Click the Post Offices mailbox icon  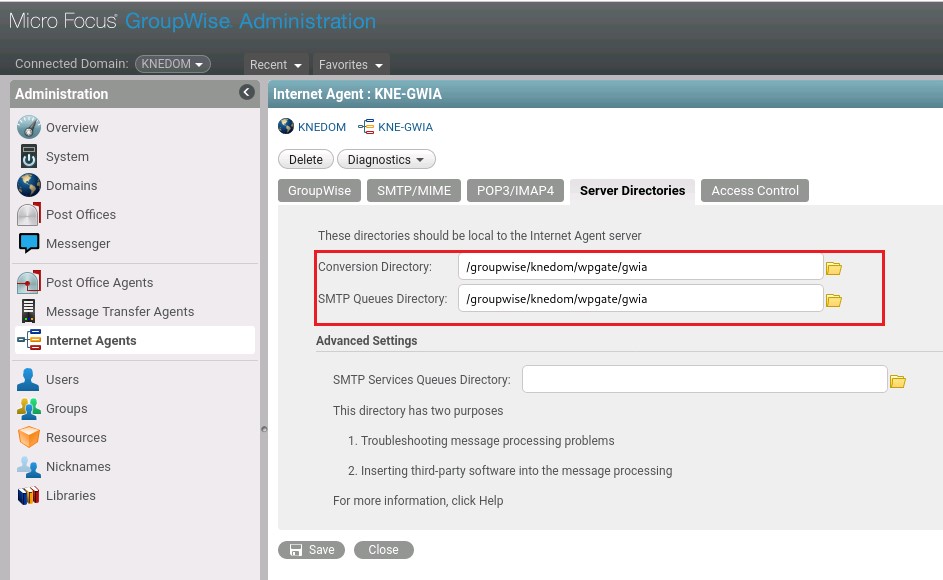coord(28,214)
